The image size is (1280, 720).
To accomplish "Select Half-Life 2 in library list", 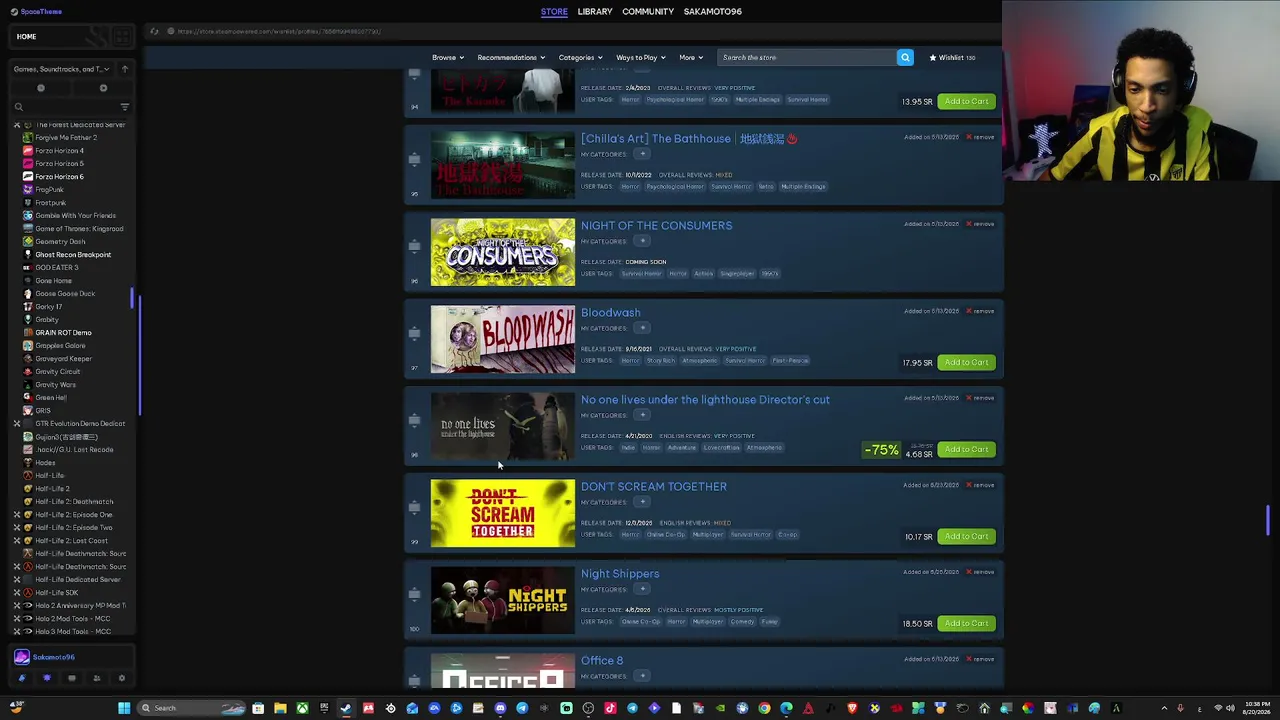I will [53, 489].
